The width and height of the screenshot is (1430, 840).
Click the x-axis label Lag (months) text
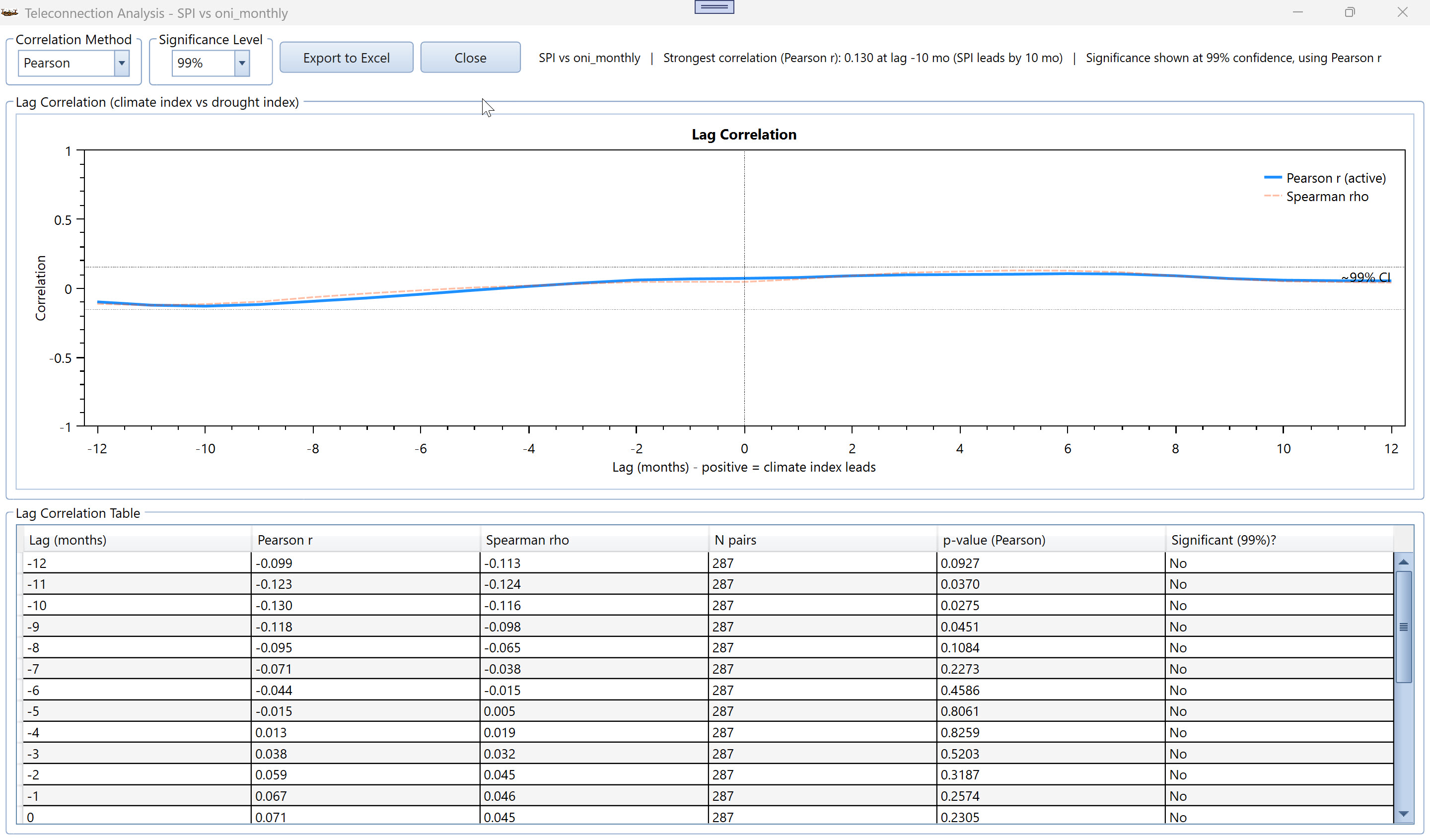tap(743, 467)
